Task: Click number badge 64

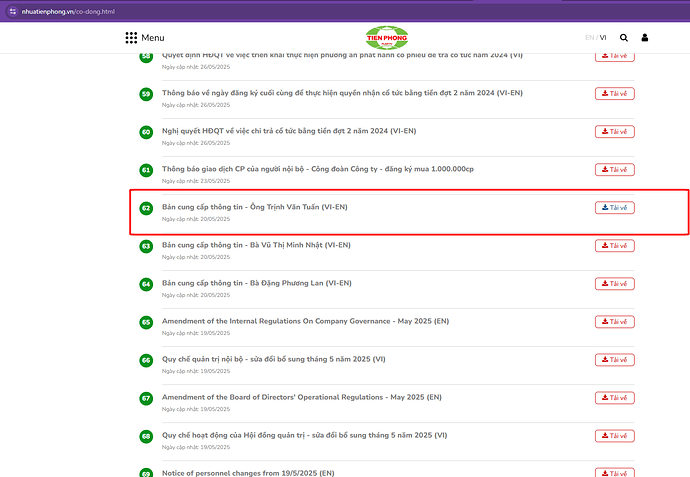Action: tap(146, 284)
